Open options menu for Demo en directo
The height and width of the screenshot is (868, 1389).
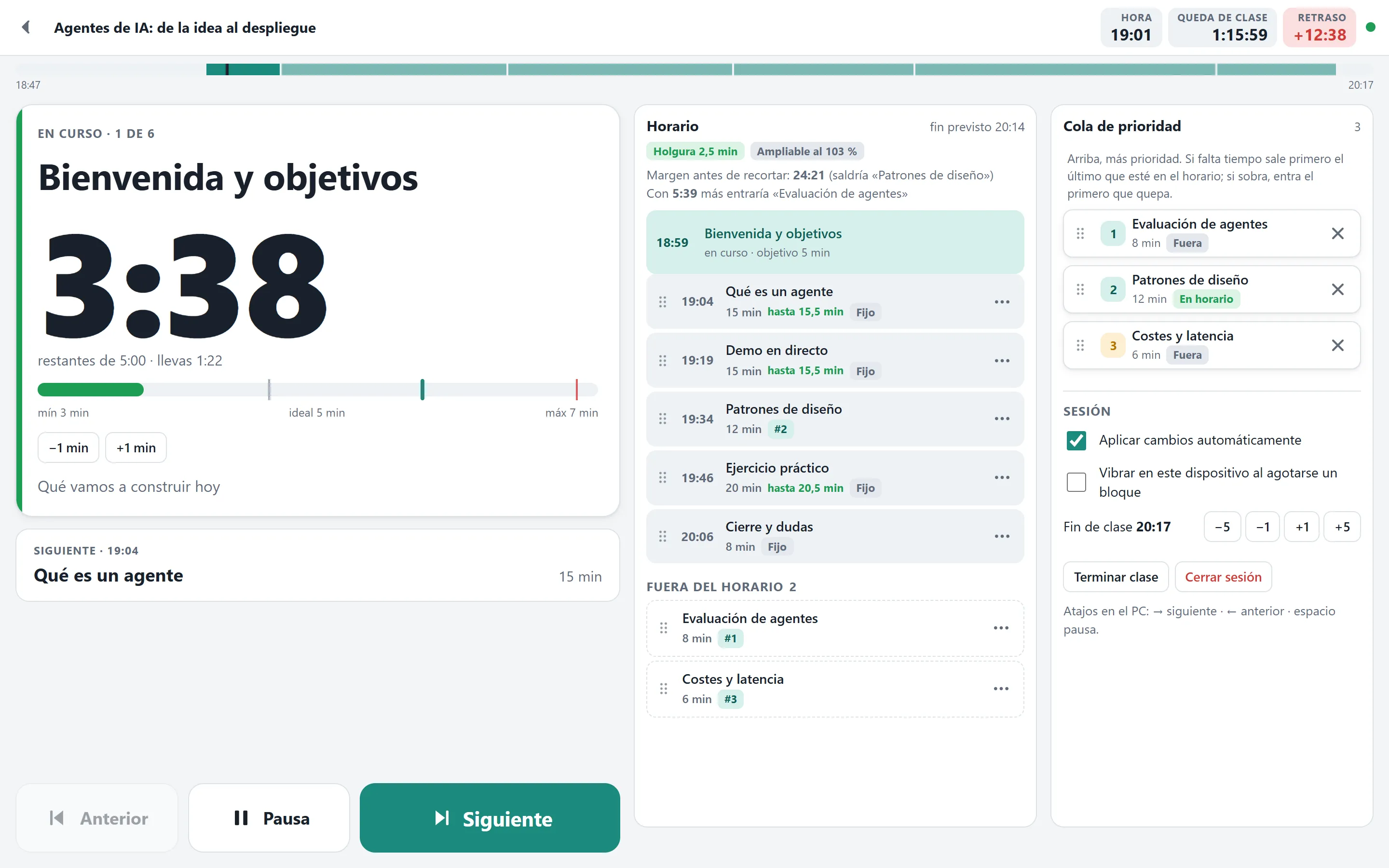[1002, 361]
